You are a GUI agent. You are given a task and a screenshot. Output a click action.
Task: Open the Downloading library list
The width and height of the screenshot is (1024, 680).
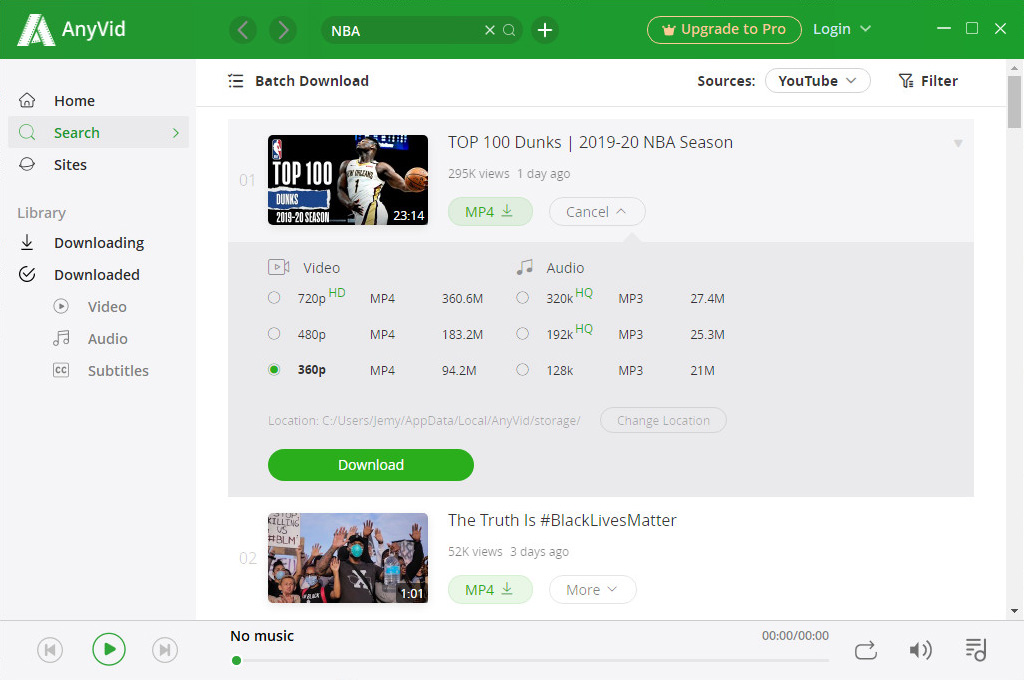98,242
